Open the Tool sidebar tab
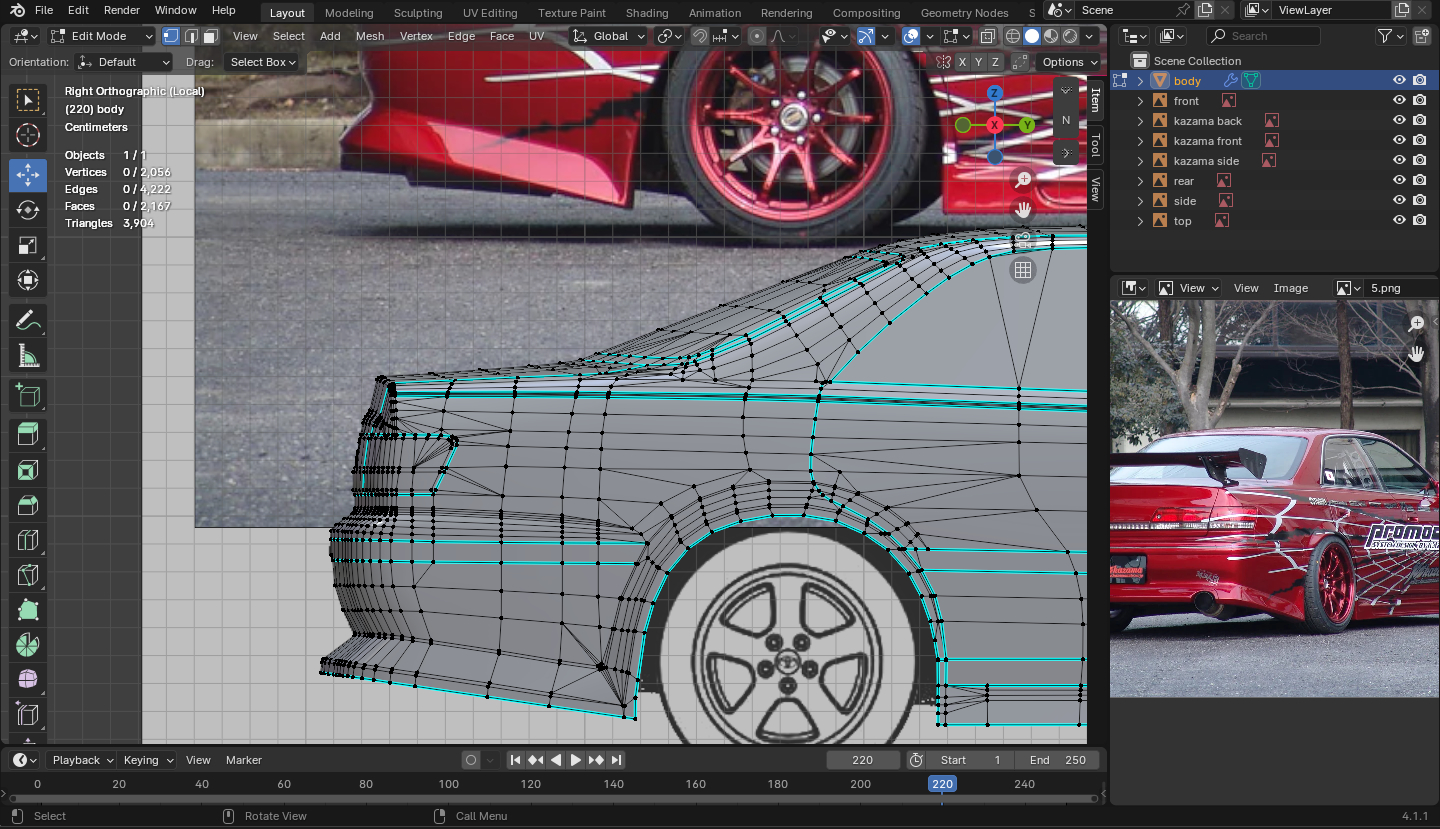The height and width of the screenshot is (829, 1440). click(1096, 144)
